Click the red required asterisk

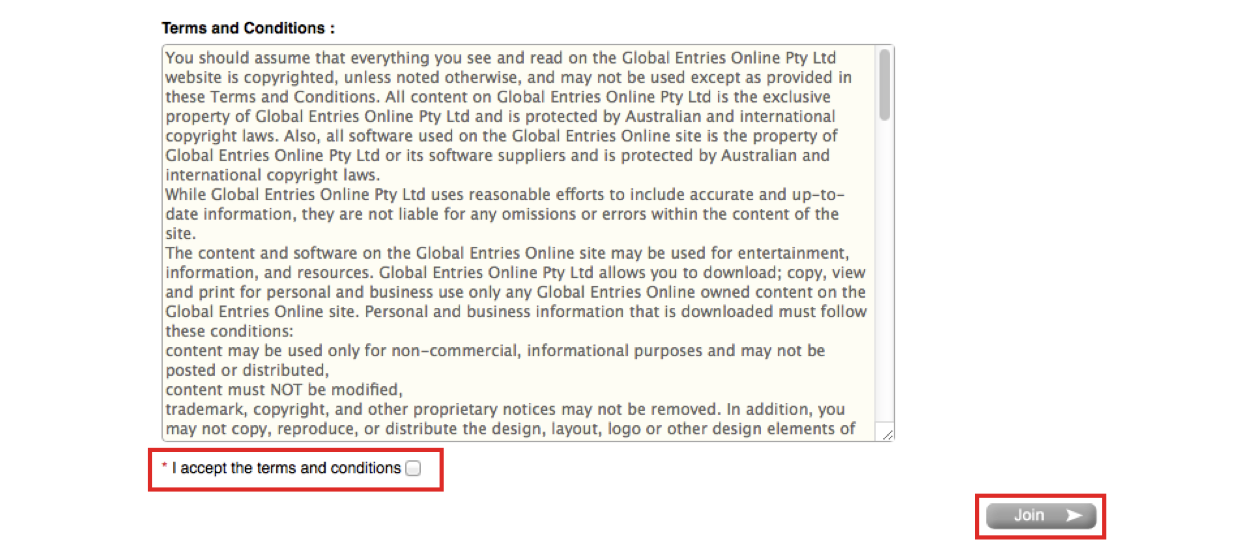click(x=165, y=468)
